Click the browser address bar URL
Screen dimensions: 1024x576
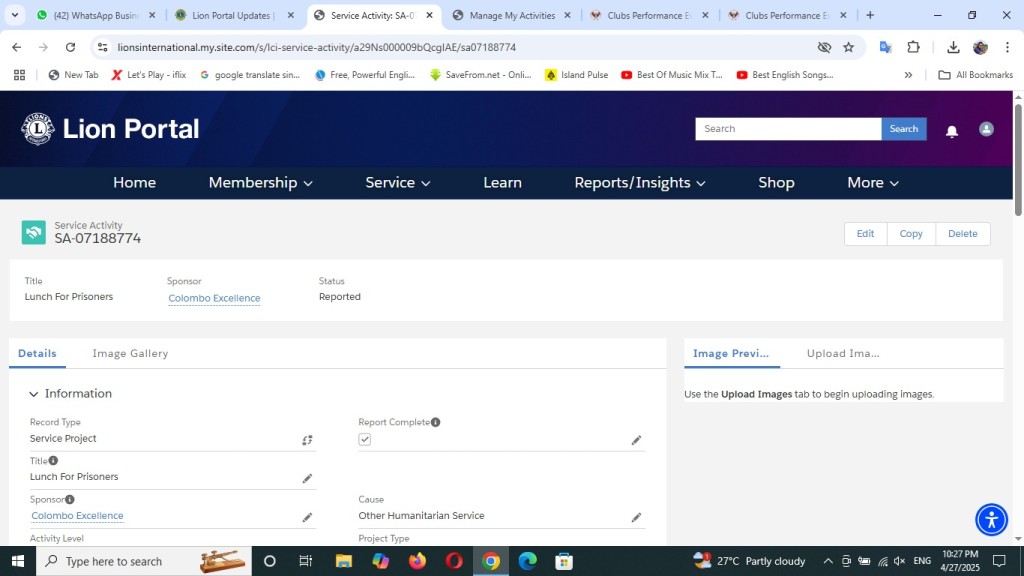pyautogui.click(x=317, y=47)
